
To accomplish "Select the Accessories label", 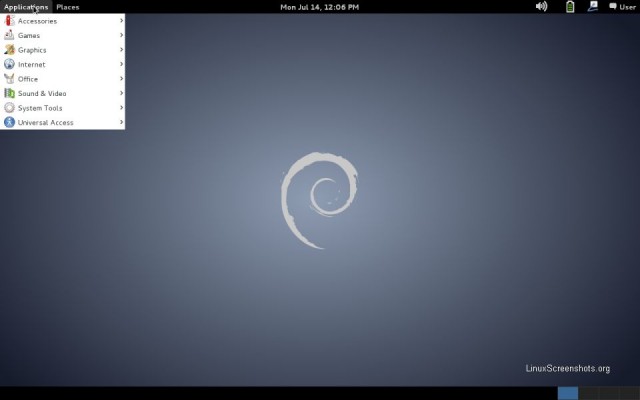I will 38,21.
